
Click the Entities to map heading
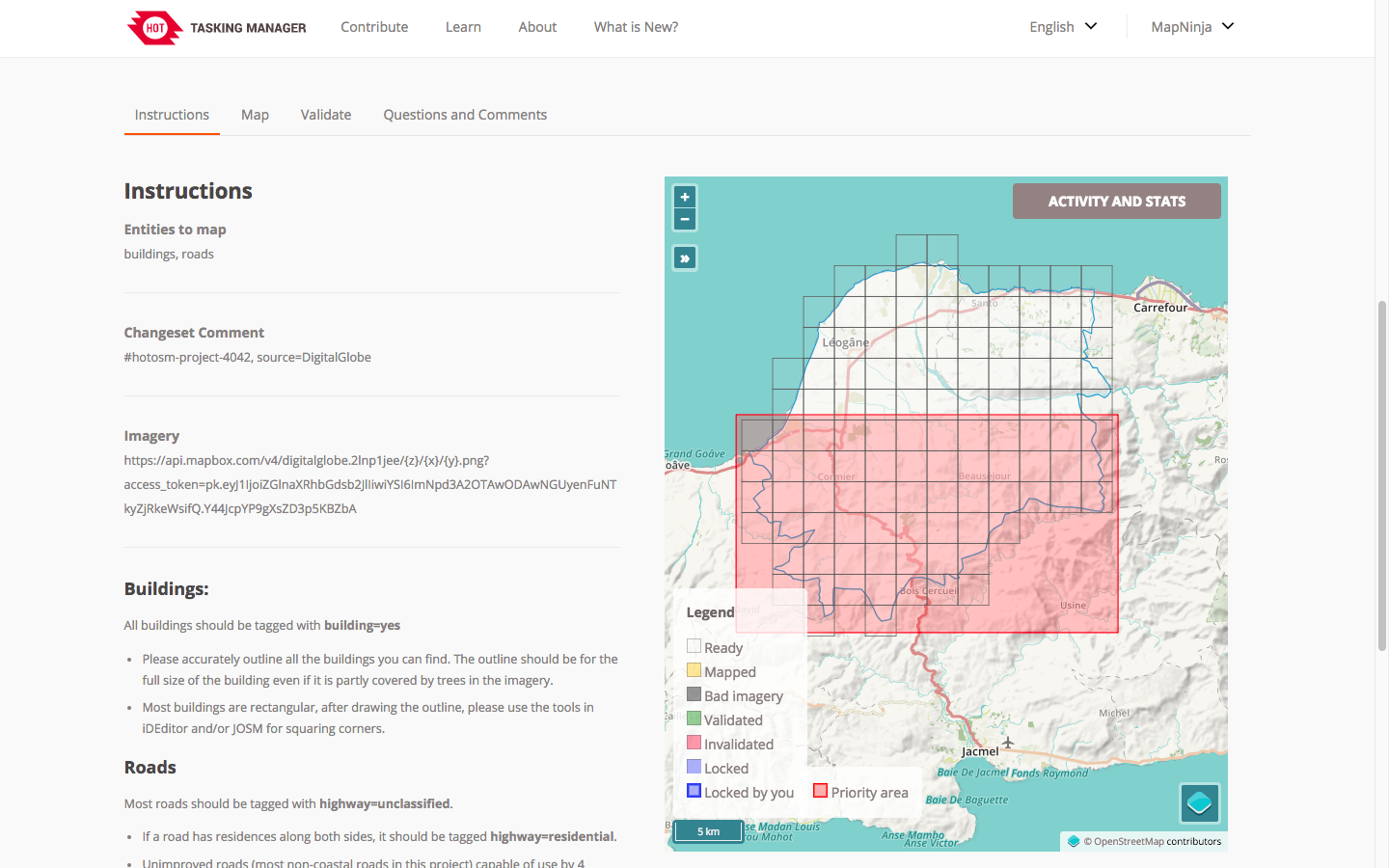175,230
